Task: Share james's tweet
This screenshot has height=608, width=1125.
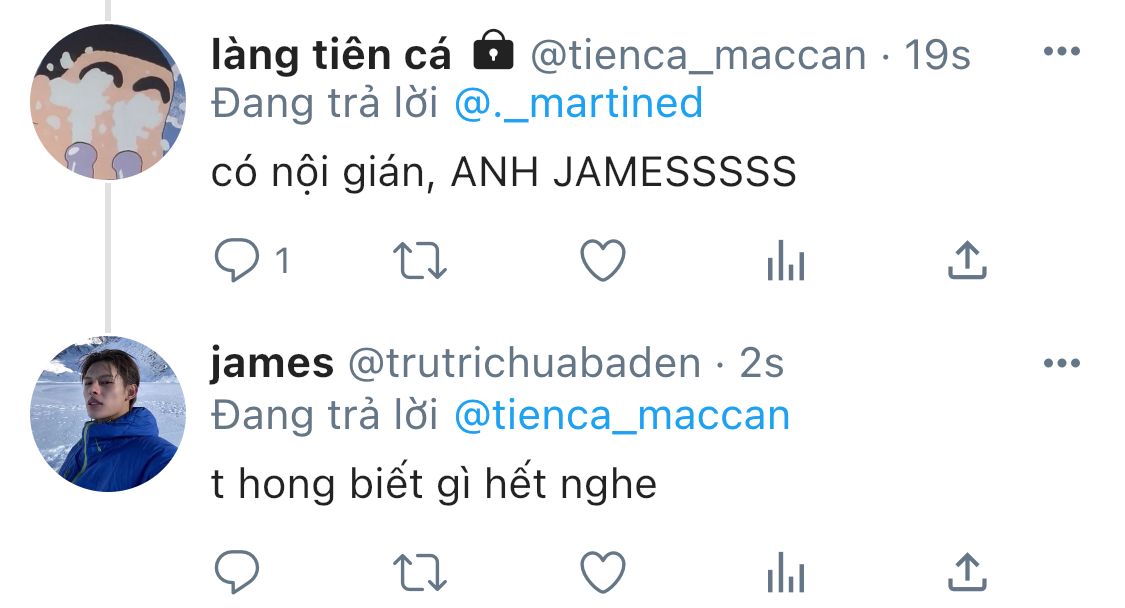Action: 968,572
